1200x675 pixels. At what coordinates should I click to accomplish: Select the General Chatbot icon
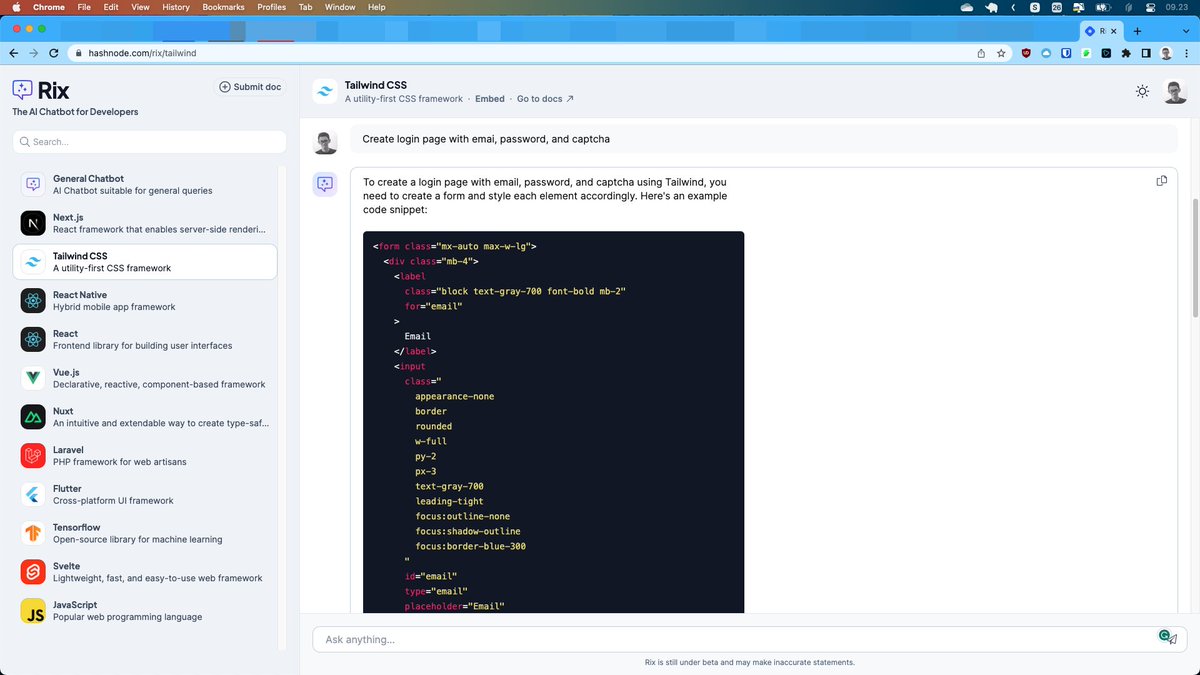pos(33,184)
